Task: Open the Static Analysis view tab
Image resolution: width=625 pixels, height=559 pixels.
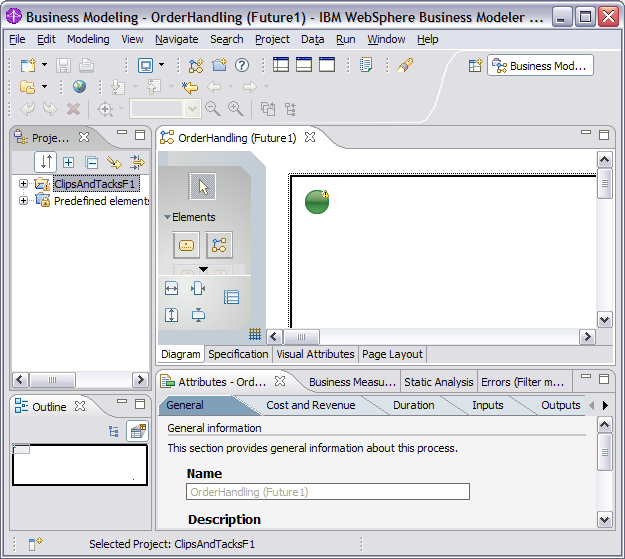Action: [x=438, y=382]
